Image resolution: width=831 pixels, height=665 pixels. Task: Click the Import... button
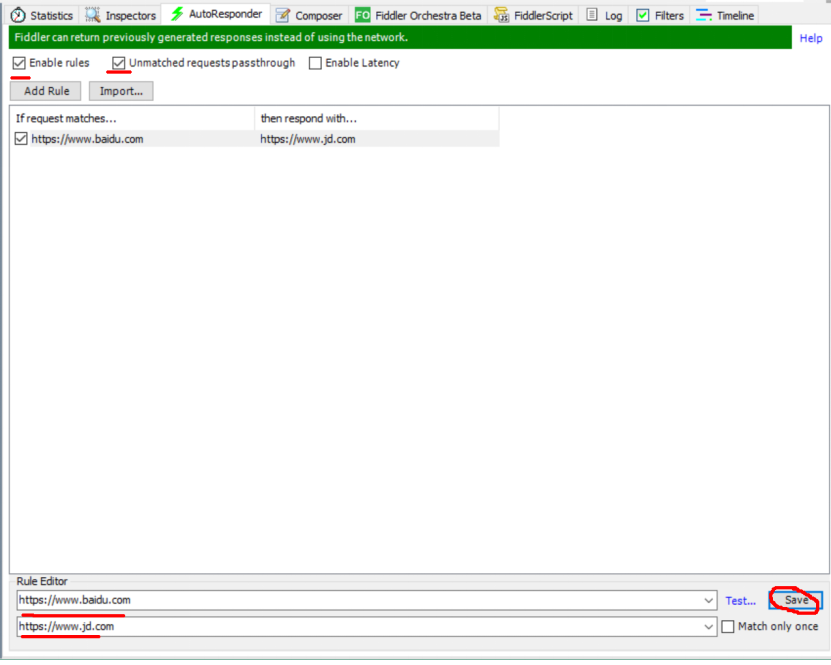coord(121,91)
